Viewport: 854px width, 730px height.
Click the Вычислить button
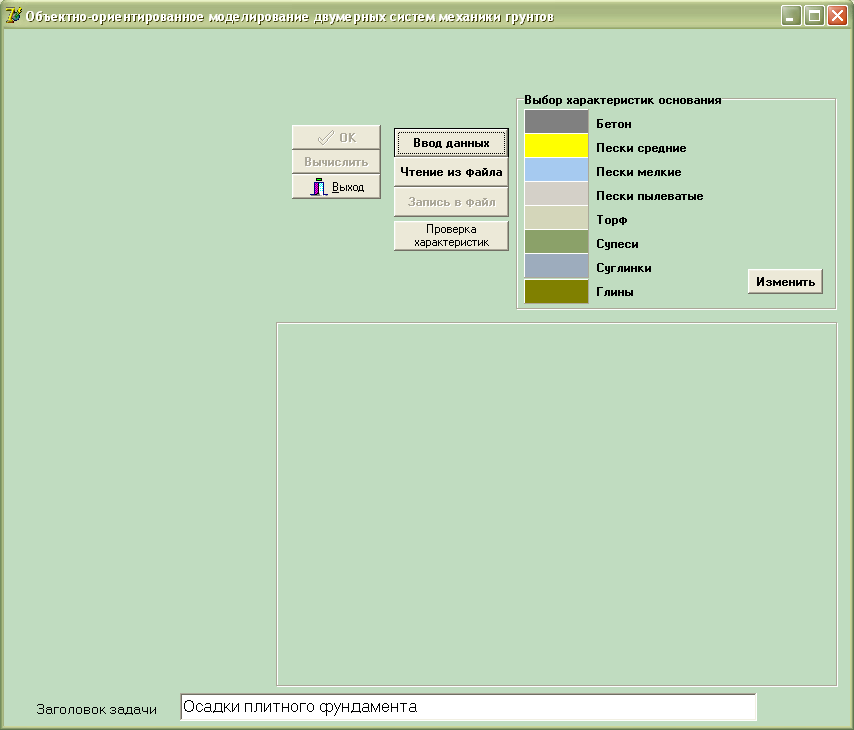click(x=336, y=162)
